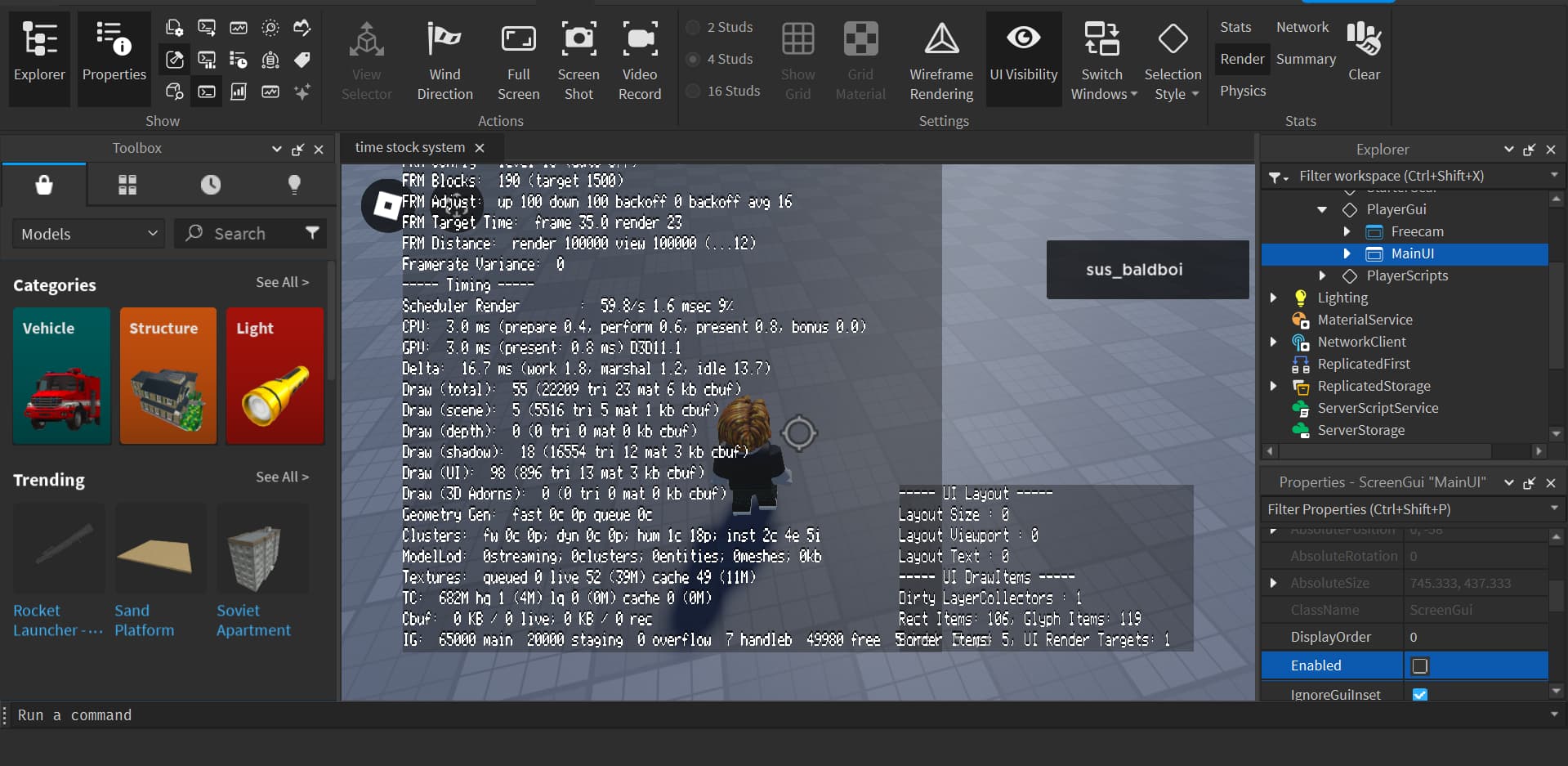
Task: Expand the ReplicatedStorage tree node
Action: (x=1273, y=387)
